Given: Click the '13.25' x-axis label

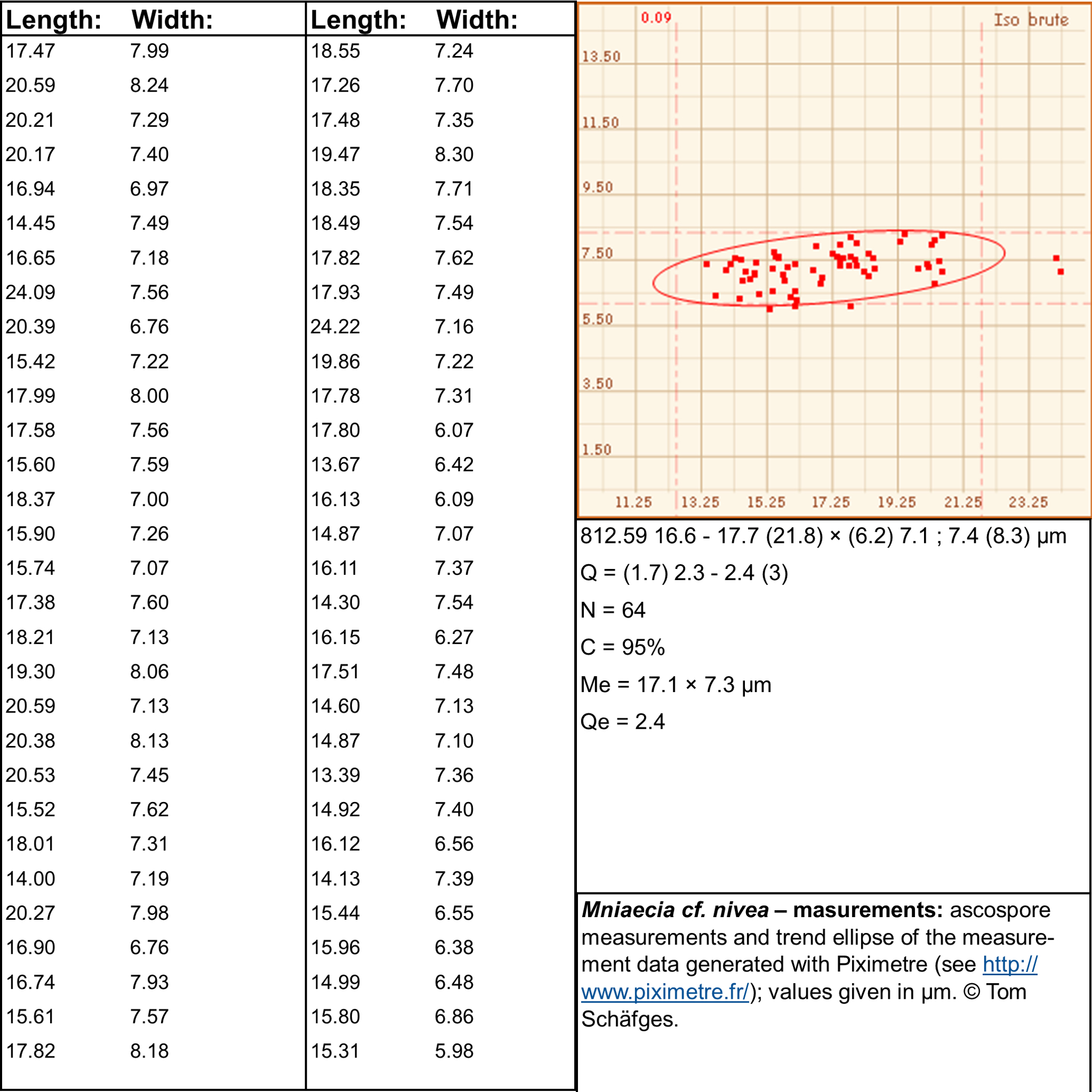Looking at the screenshot, I should point(700,502).
